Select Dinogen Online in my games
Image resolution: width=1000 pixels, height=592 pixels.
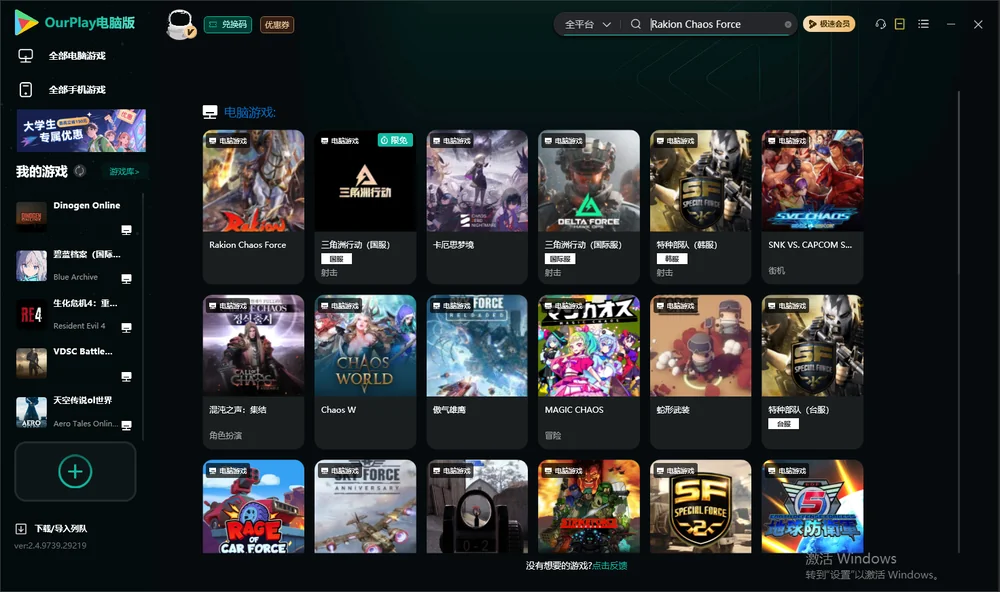(75, 217)
